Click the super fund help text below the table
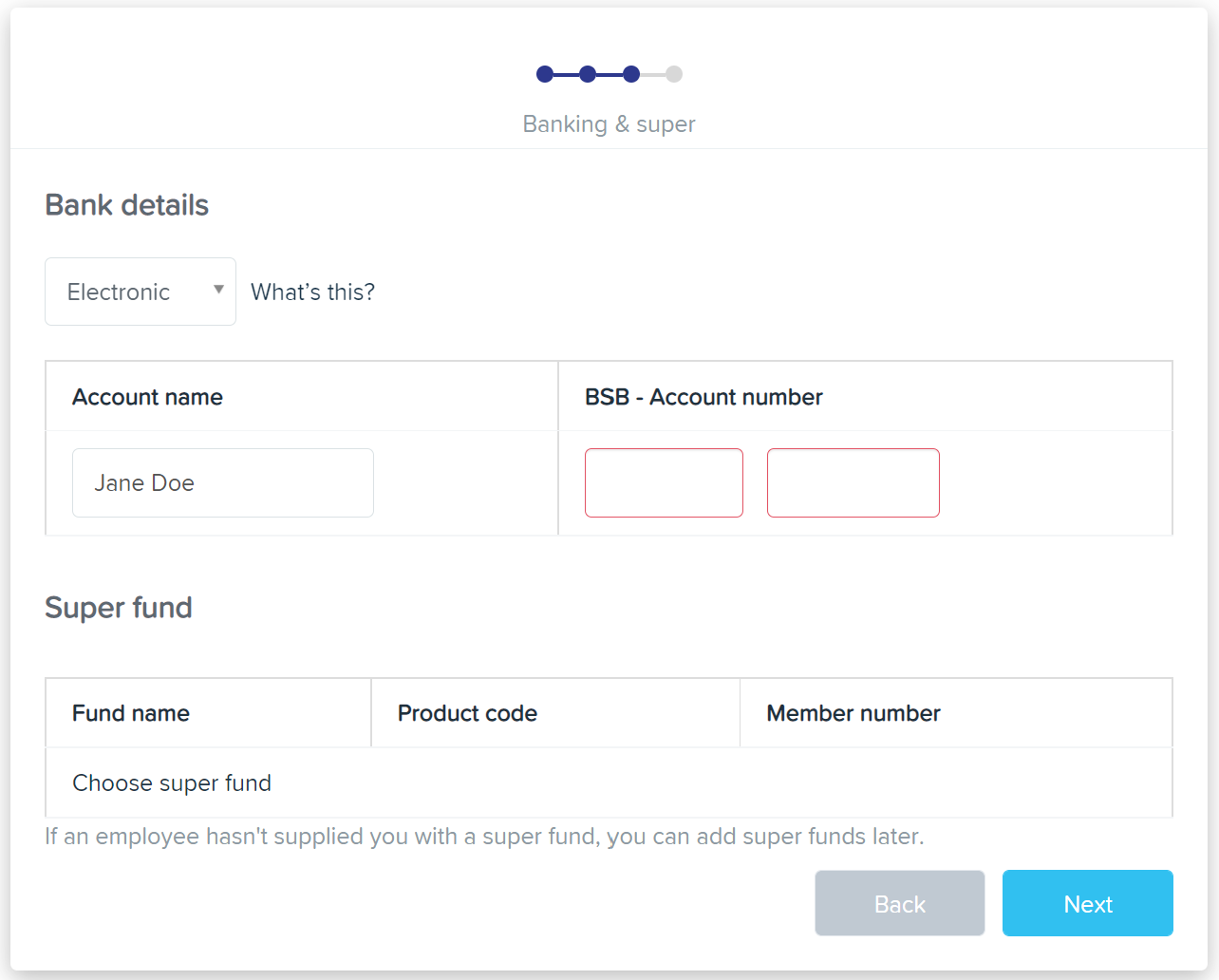Screen dimensions: 1219x980 486,837
